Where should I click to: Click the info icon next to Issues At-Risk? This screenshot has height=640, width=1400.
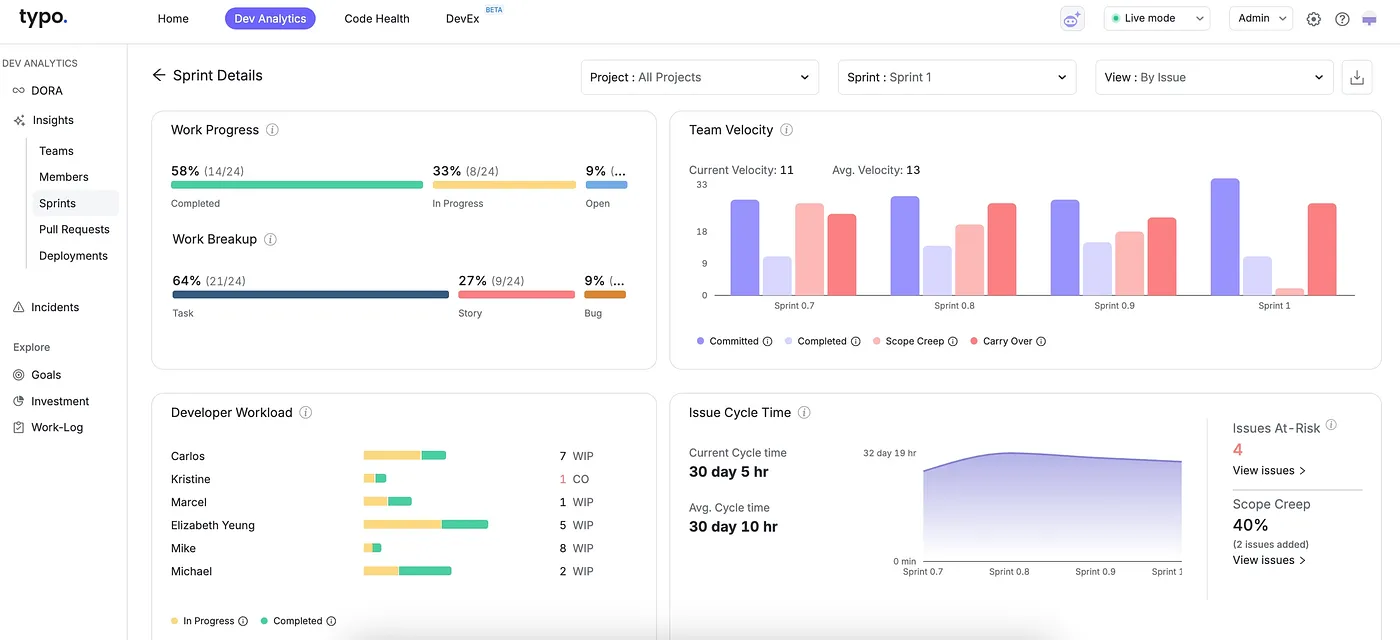pos(1331,425)
